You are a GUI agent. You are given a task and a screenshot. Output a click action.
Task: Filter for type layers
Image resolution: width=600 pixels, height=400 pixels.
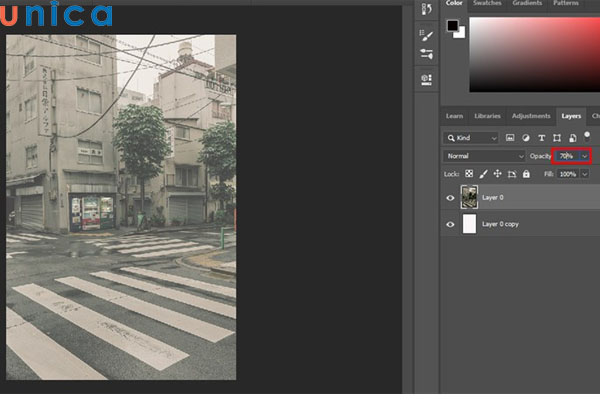tap(541, 138)
